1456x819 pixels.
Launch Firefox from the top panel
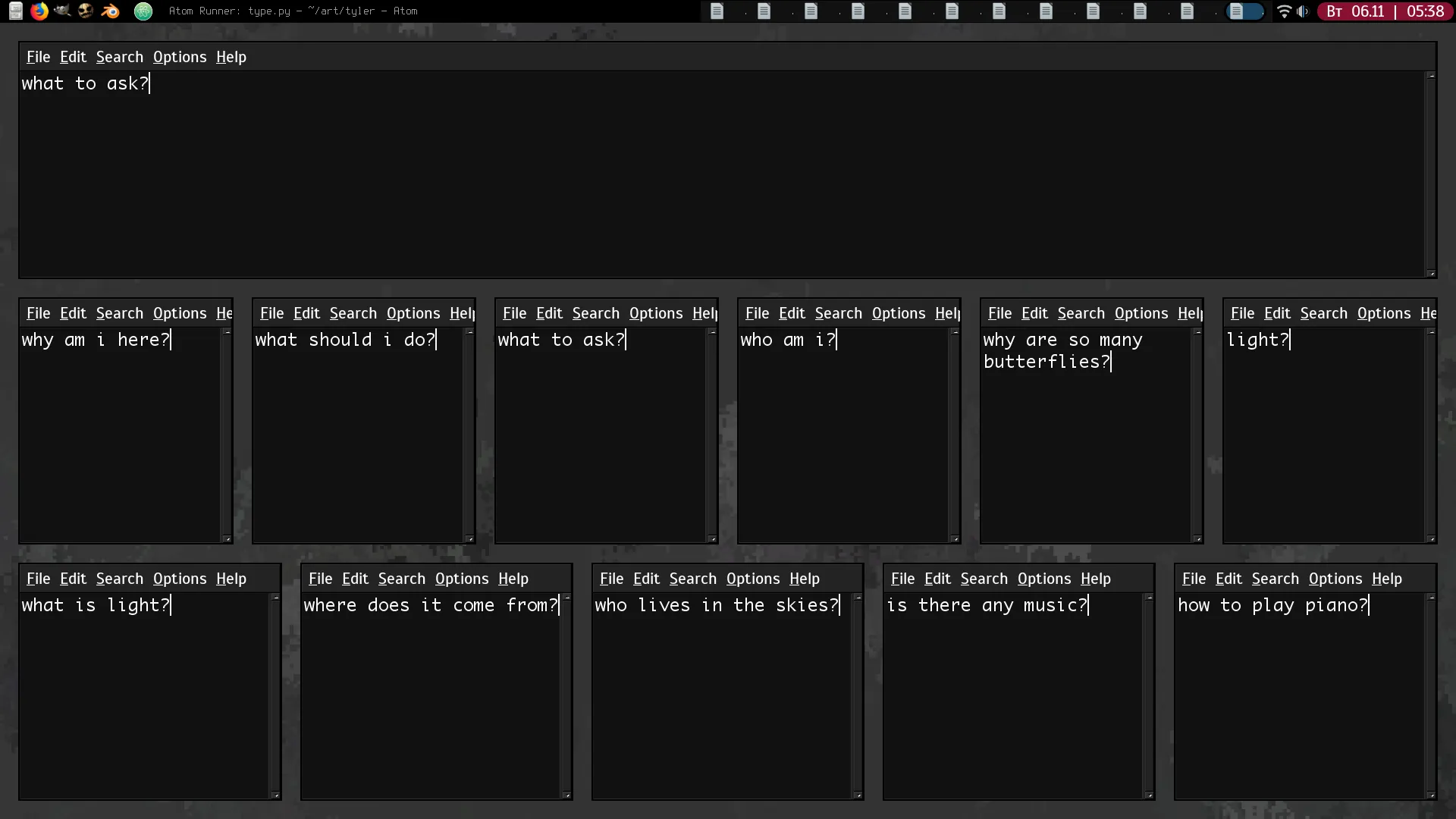(39, 11)
